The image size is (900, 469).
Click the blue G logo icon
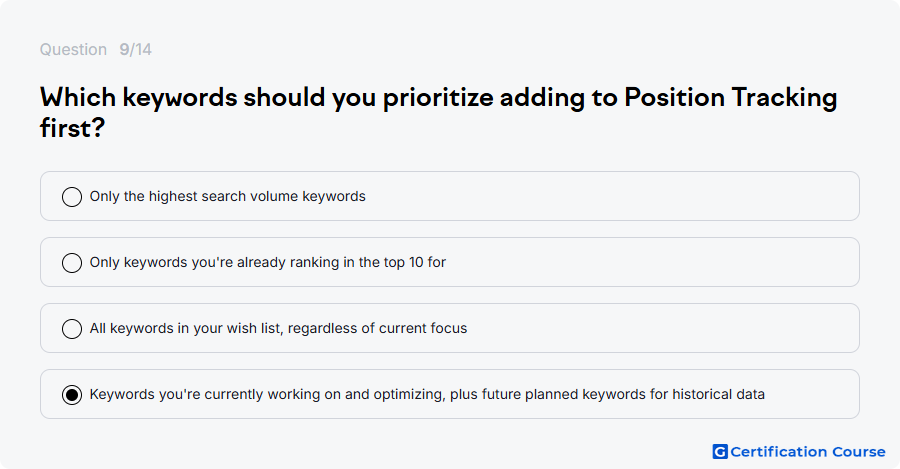pyautogui.click(x=720, y=452)
